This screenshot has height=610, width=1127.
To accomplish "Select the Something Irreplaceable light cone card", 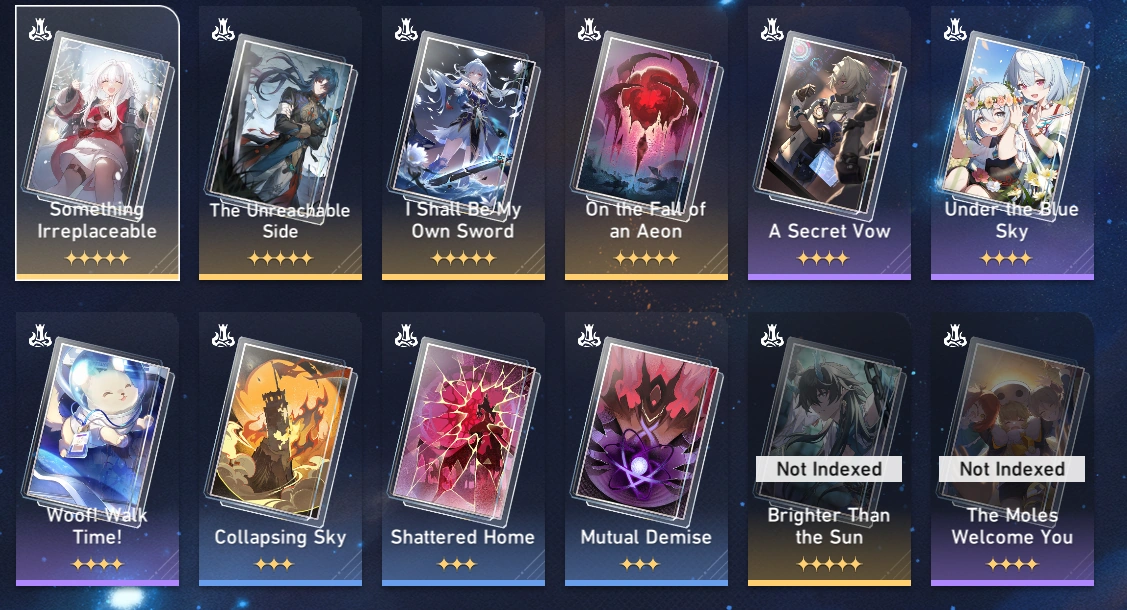I will pyautogui.click(x=97, y=143).
